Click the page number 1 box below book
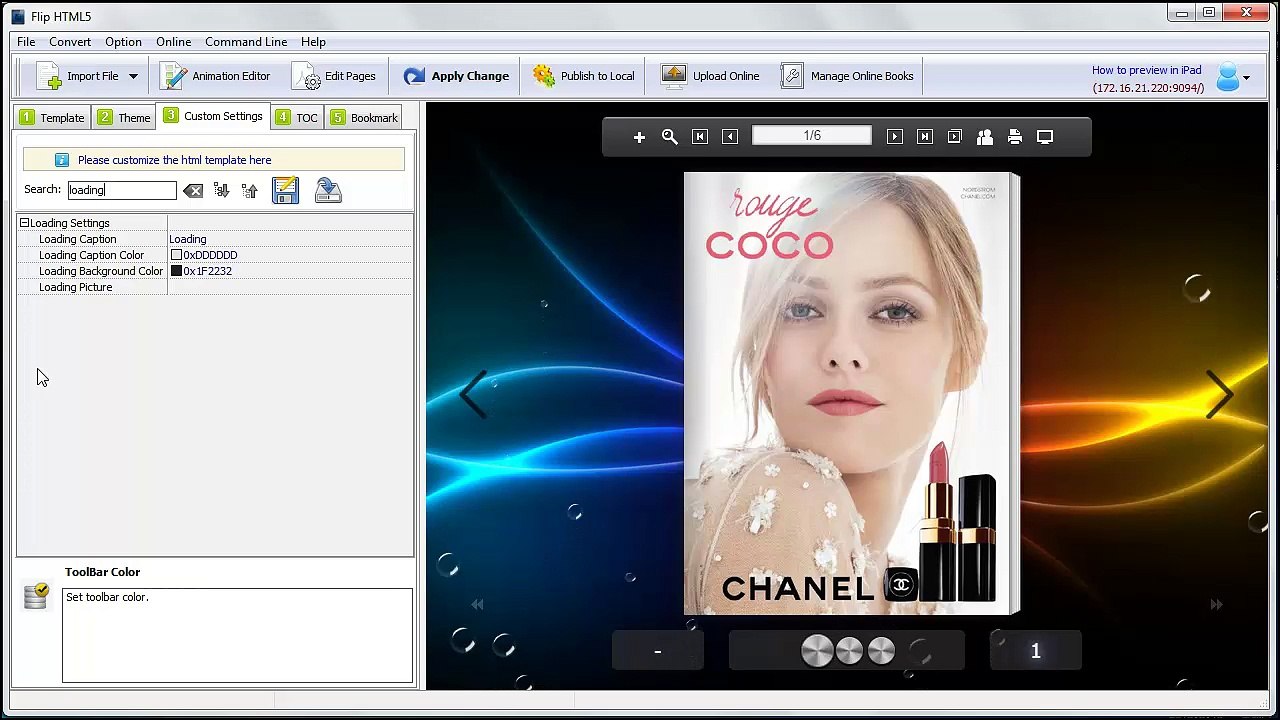 pos(1035,651)
